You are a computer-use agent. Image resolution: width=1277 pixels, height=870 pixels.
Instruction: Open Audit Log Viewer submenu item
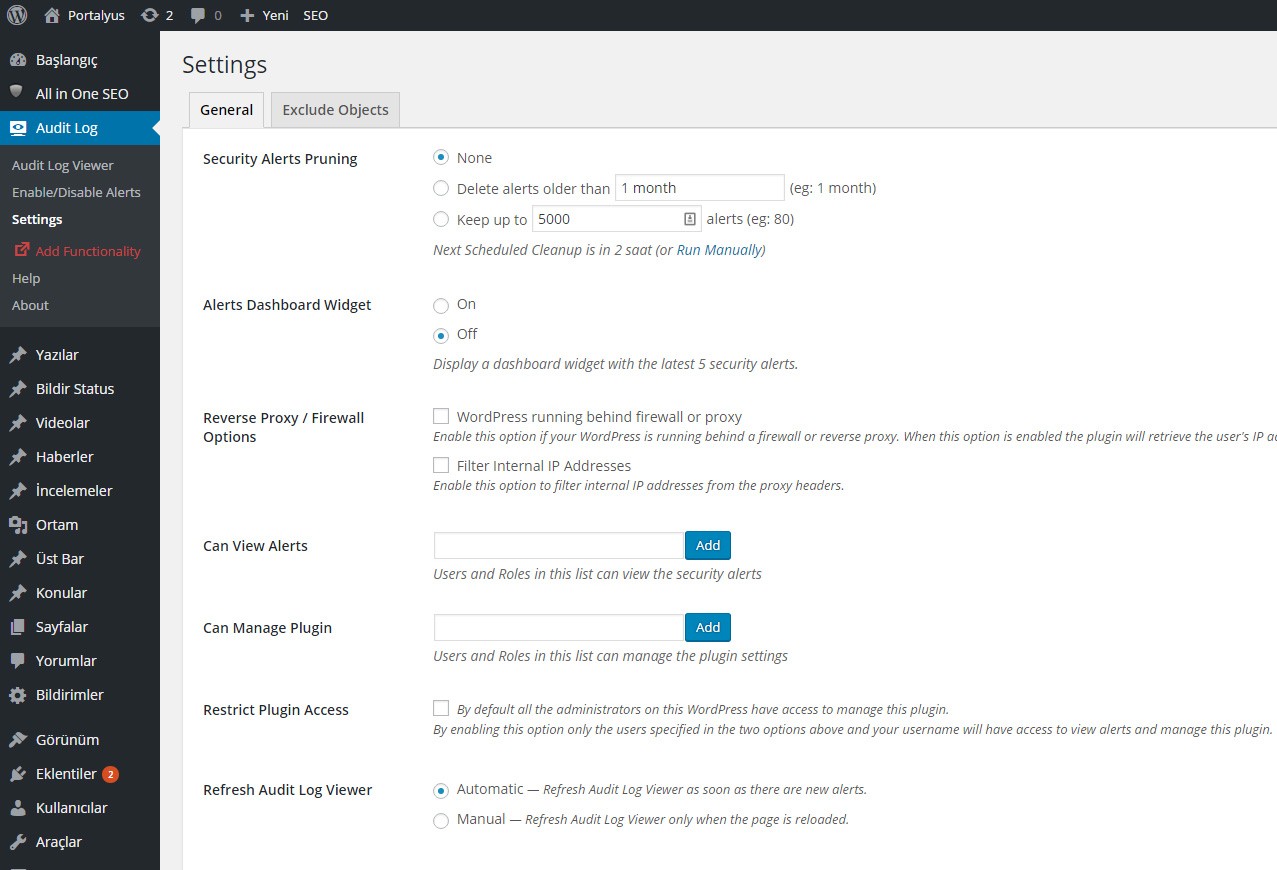[63, 165]
